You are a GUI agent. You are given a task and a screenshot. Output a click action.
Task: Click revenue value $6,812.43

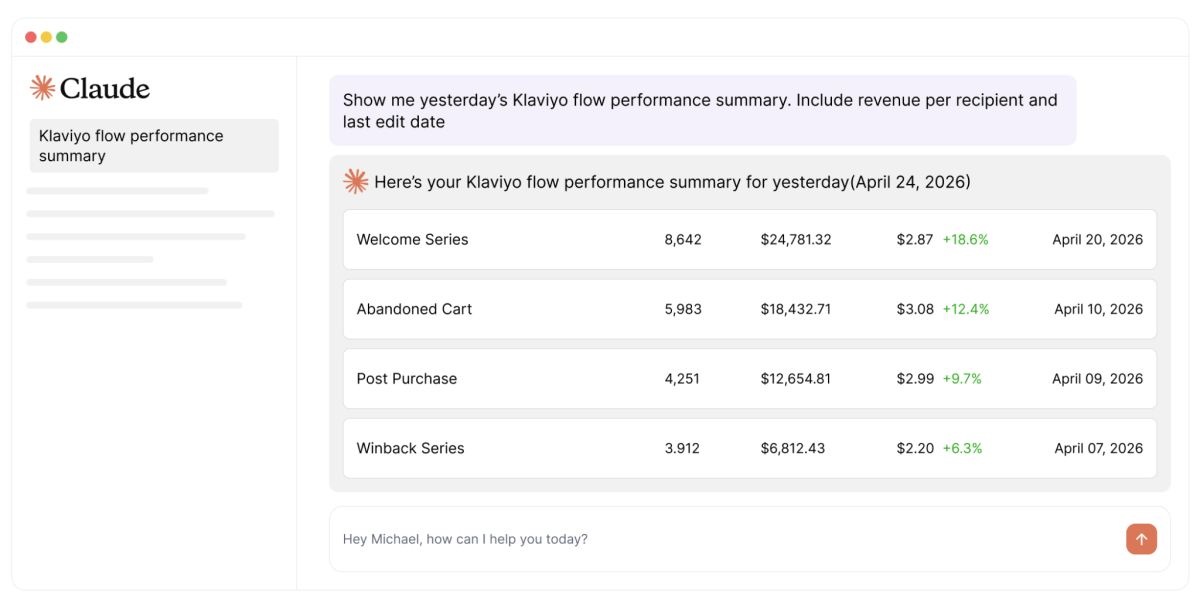click(793, 448)
